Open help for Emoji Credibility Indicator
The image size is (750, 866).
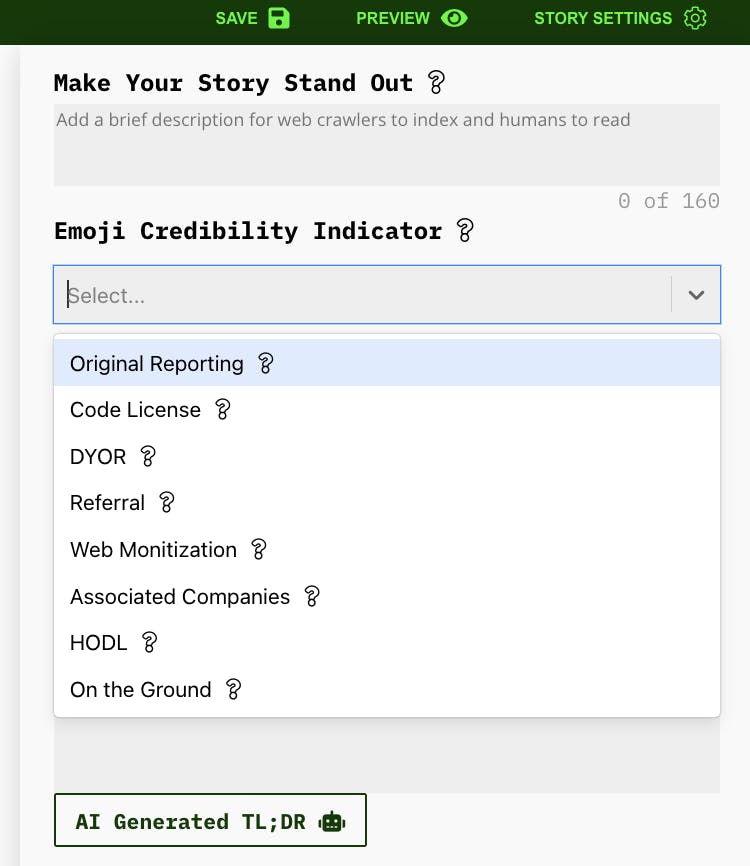click(x=466, y=231)
